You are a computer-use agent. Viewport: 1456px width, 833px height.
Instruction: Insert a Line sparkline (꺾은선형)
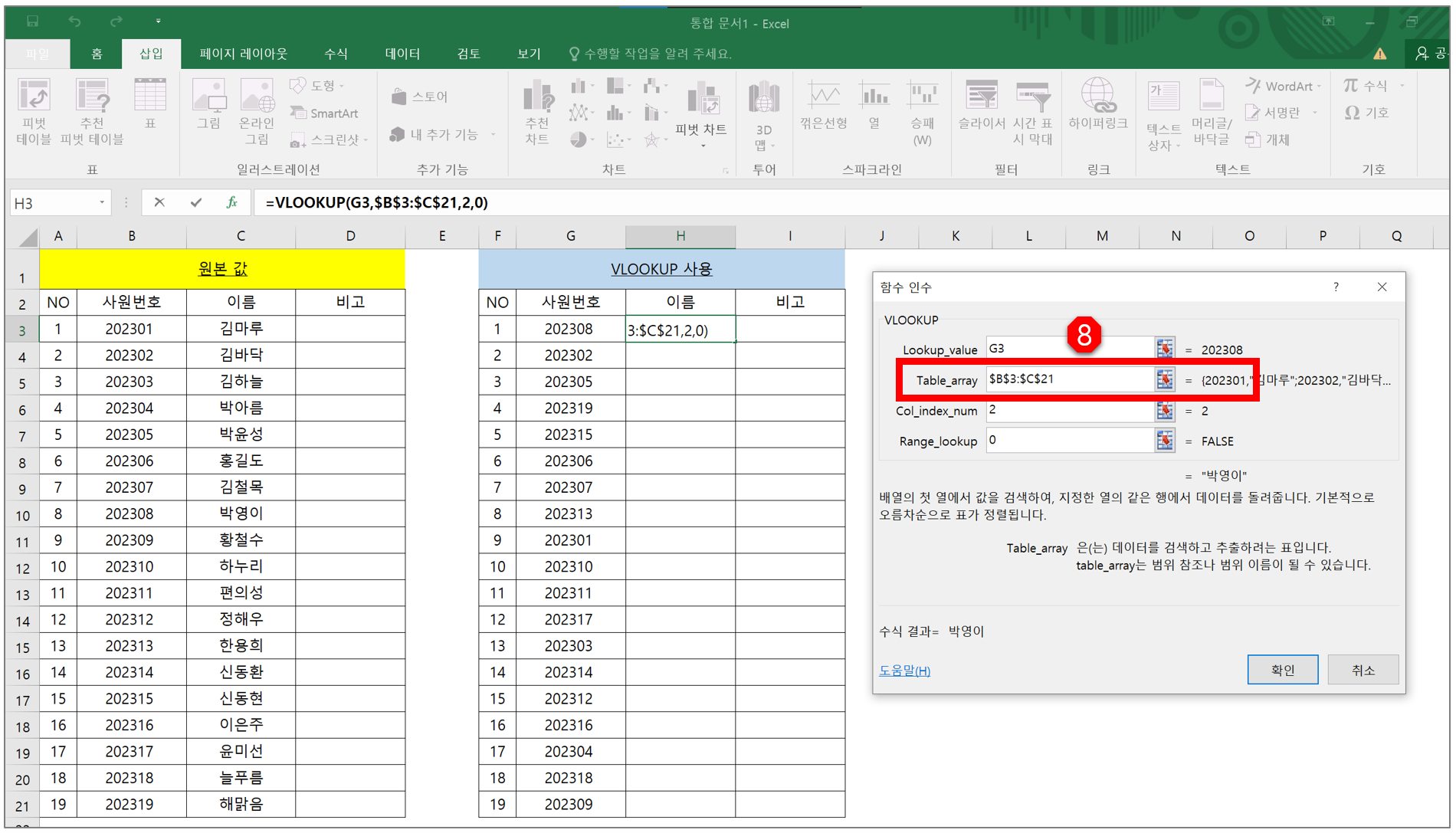[824, 105]
